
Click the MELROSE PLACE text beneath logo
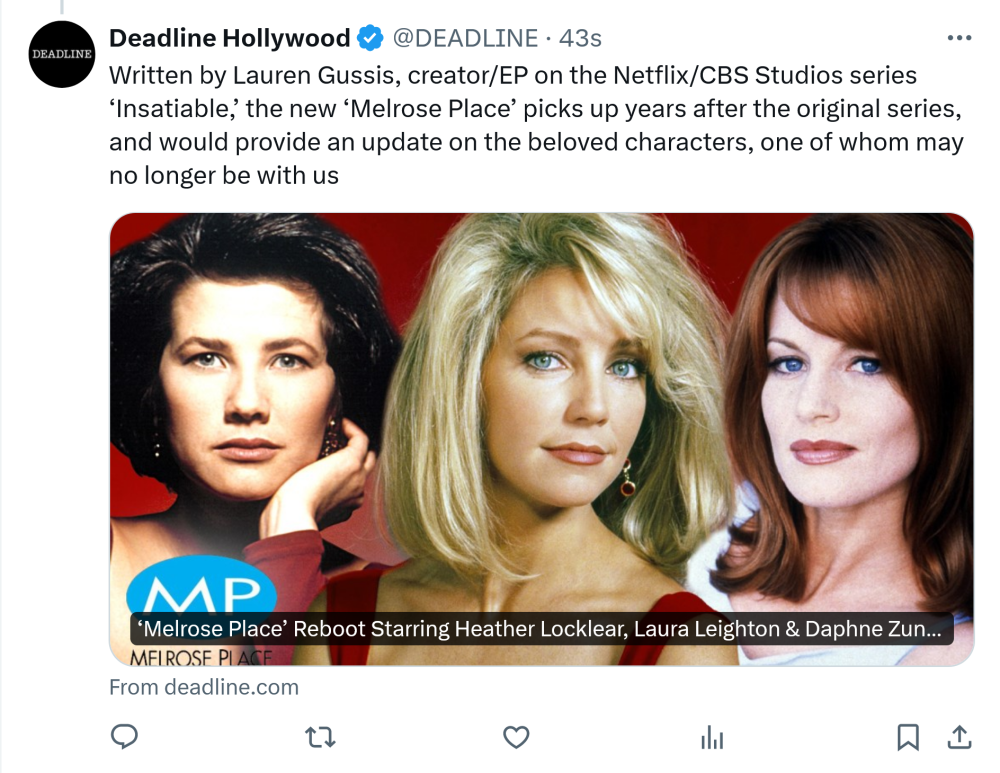pyautogui.click(x=201, y=657)
